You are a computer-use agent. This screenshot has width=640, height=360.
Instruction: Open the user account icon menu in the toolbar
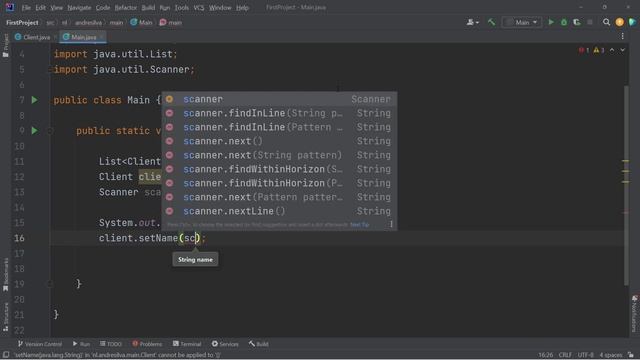[x=473, y=22]
